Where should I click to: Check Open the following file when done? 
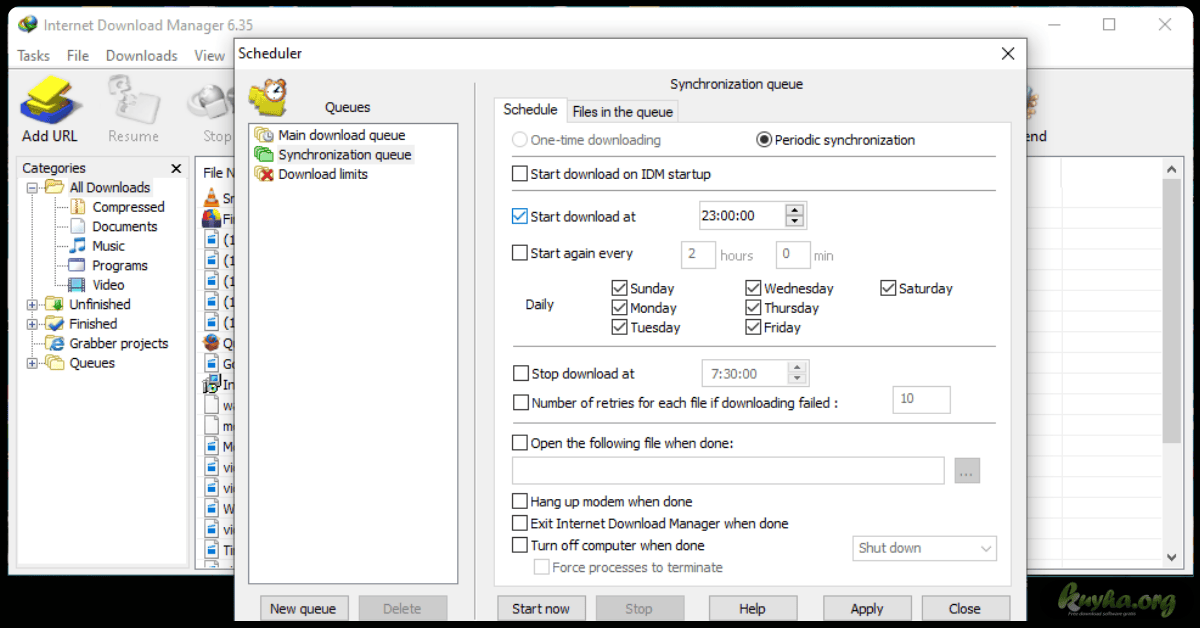coord(520,442)
